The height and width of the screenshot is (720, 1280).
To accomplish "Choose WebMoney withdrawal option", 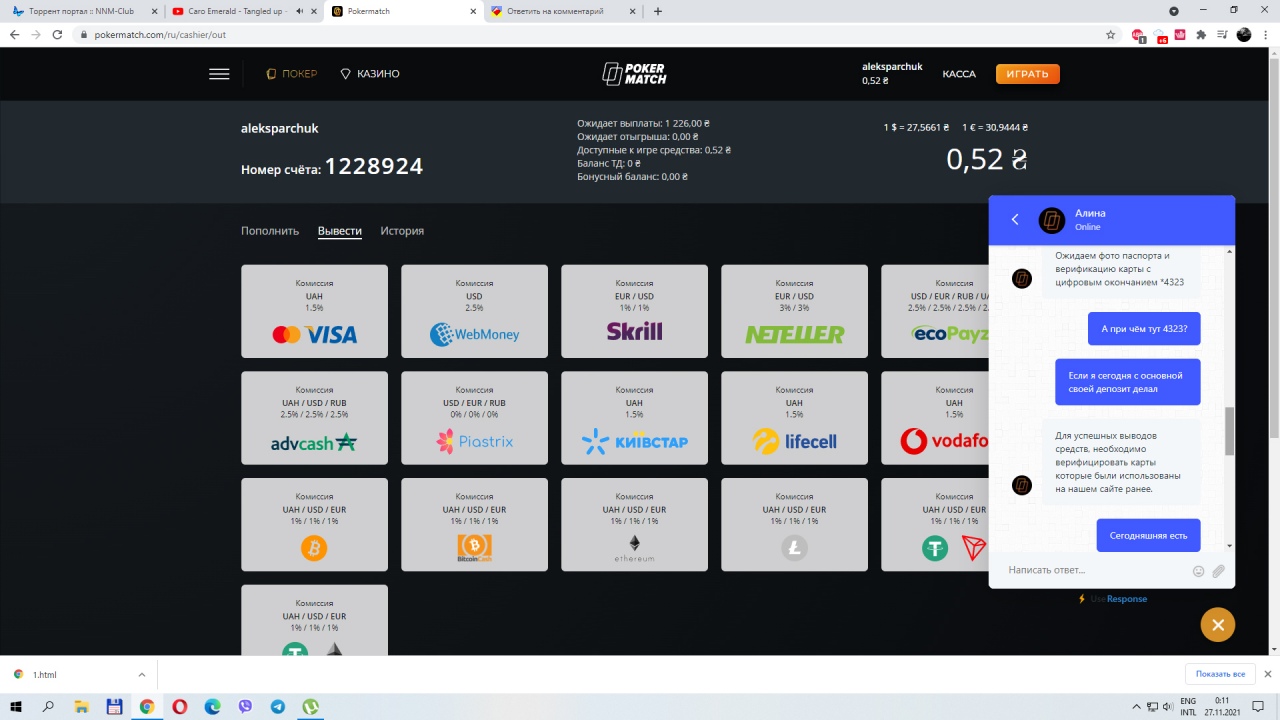I will [474, 311].
